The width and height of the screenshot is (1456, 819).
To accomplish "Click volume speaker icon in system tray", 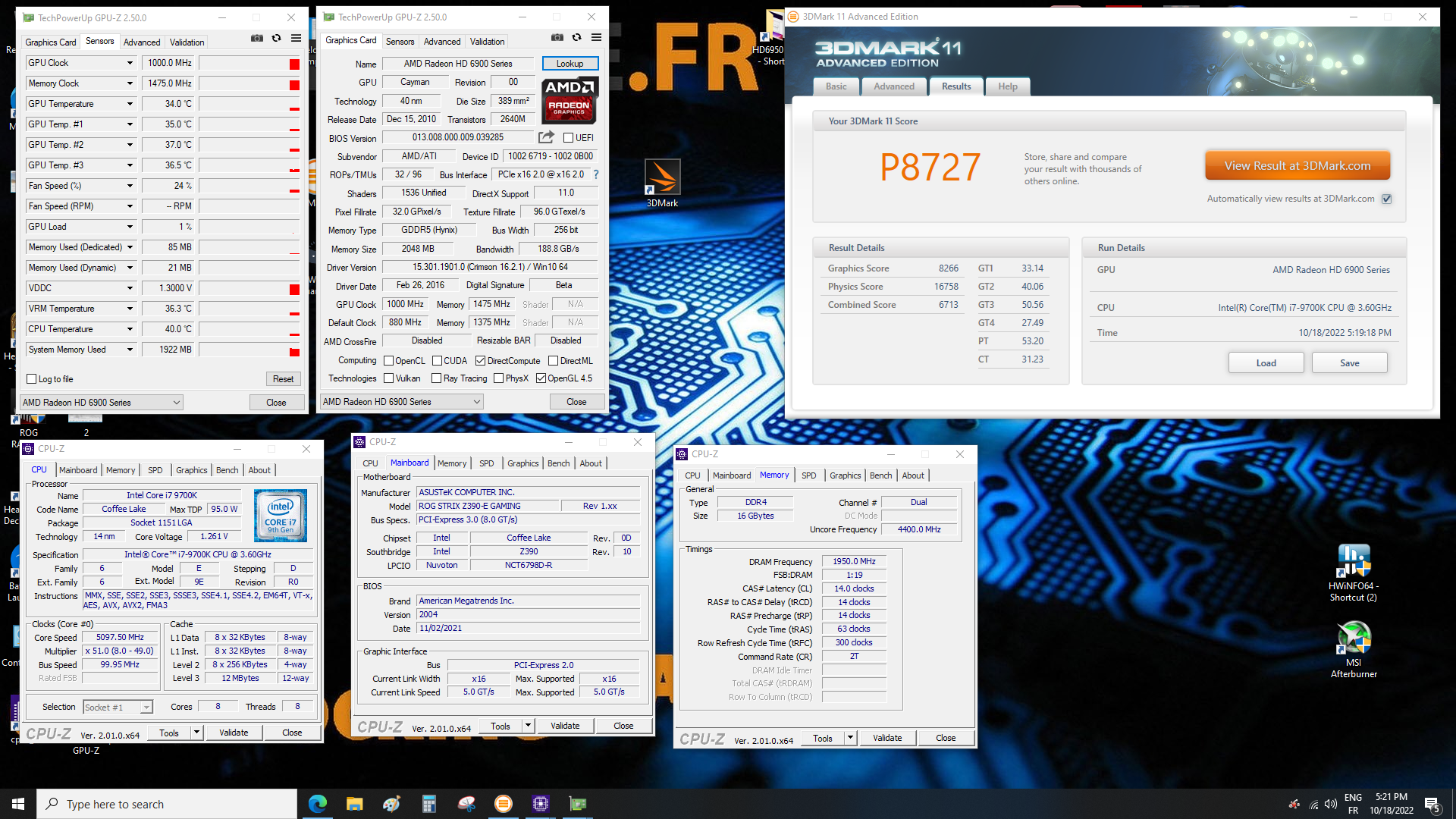I will (x=1330, y=805).
